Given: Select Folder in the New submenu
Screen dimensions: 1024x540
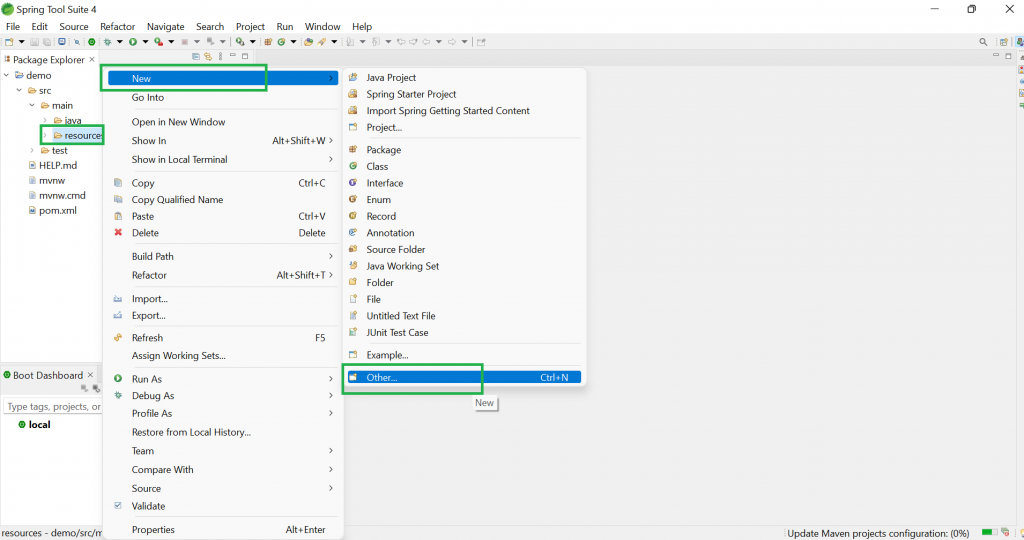Looking at the screenshot, I should click(x=464, y=283).
